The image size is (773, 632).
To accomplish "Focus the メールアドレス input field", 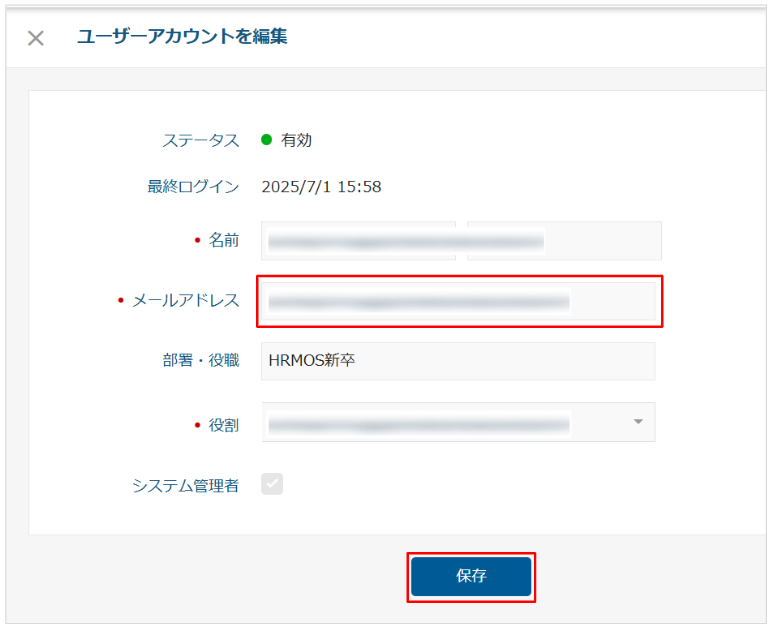I will point(457,301).
